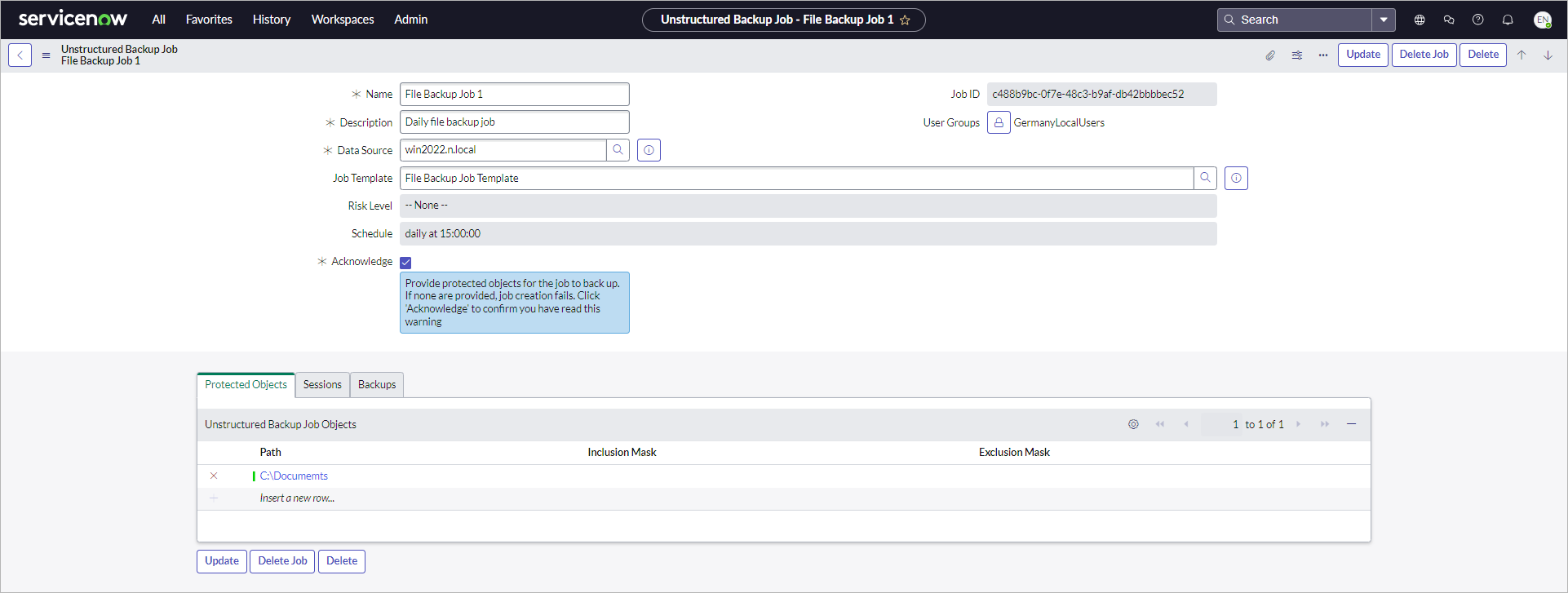Look up Data Source with magnifier icon
This screenshot has height=593, width=1568.
click(x=618, y=150)
